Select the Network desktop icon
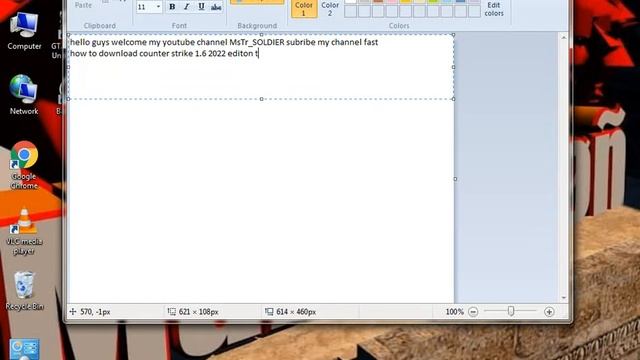The height and width of the screenshot is (360, 640). click(x=24, y=95)
